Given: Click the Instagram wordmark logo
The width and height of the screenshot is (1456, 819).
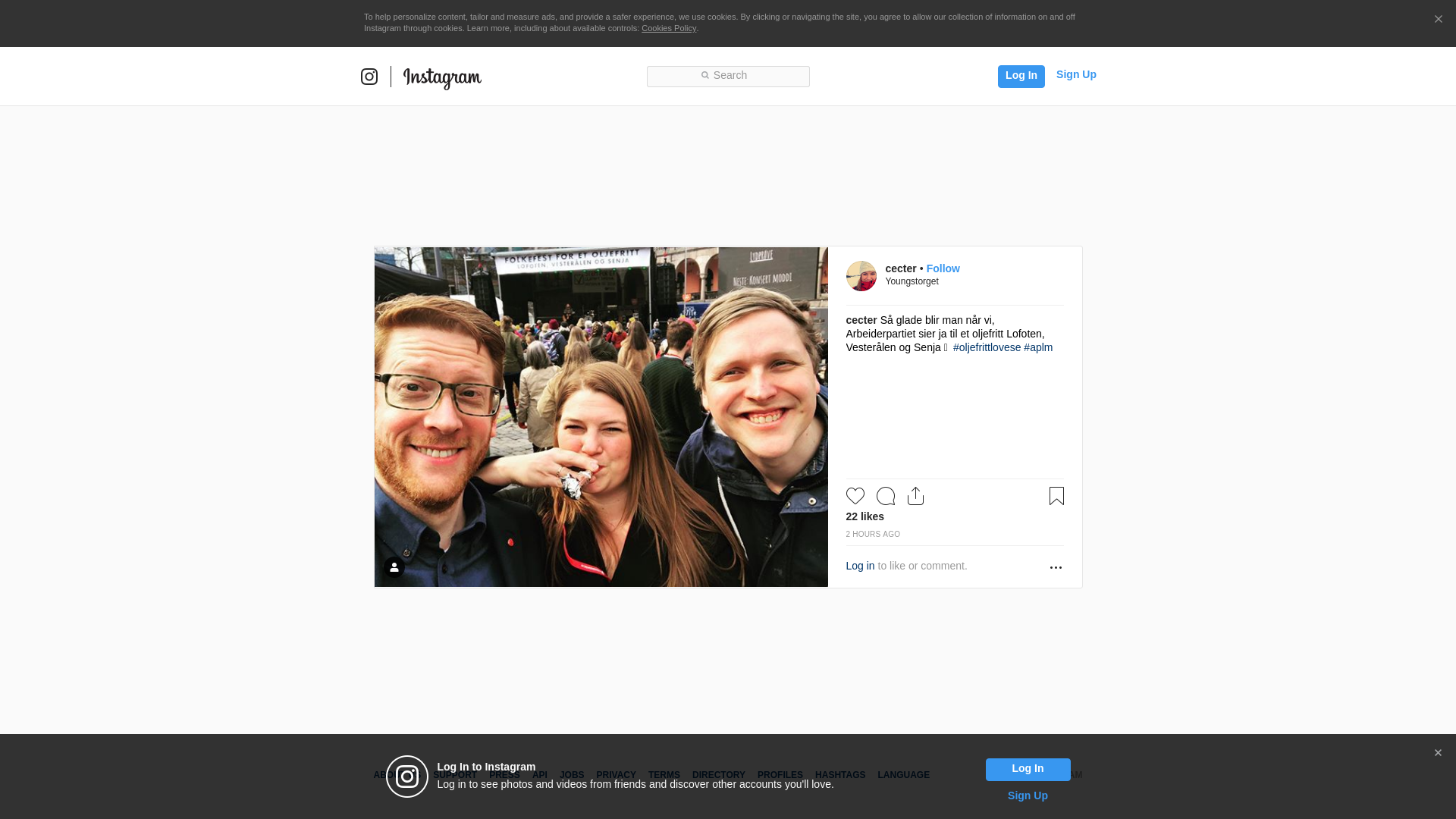Looking at the screenshot, I should [442, 77].
